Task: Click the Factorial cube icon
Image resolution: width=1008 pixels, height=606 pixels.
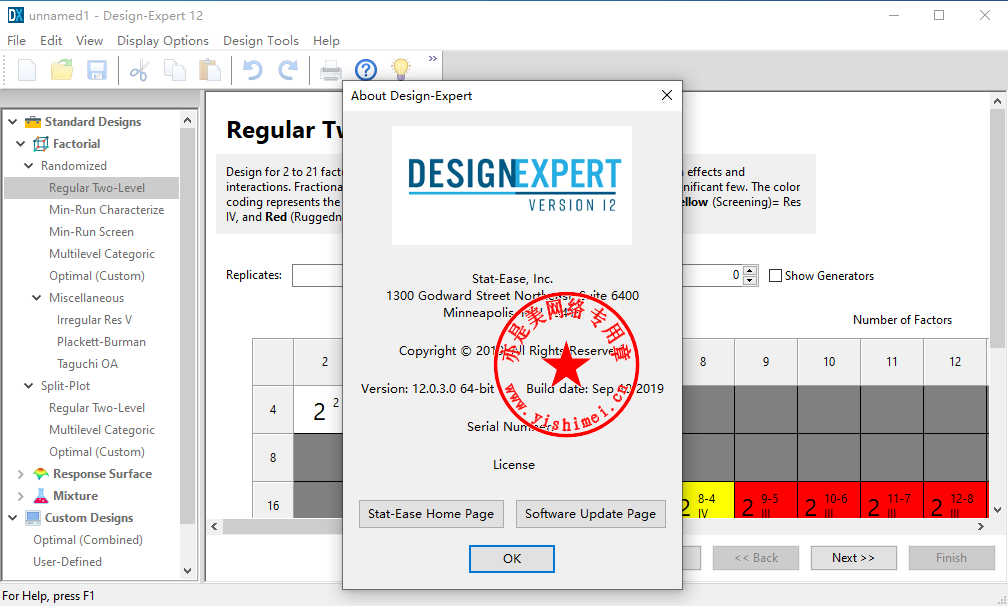Action: 40,144
